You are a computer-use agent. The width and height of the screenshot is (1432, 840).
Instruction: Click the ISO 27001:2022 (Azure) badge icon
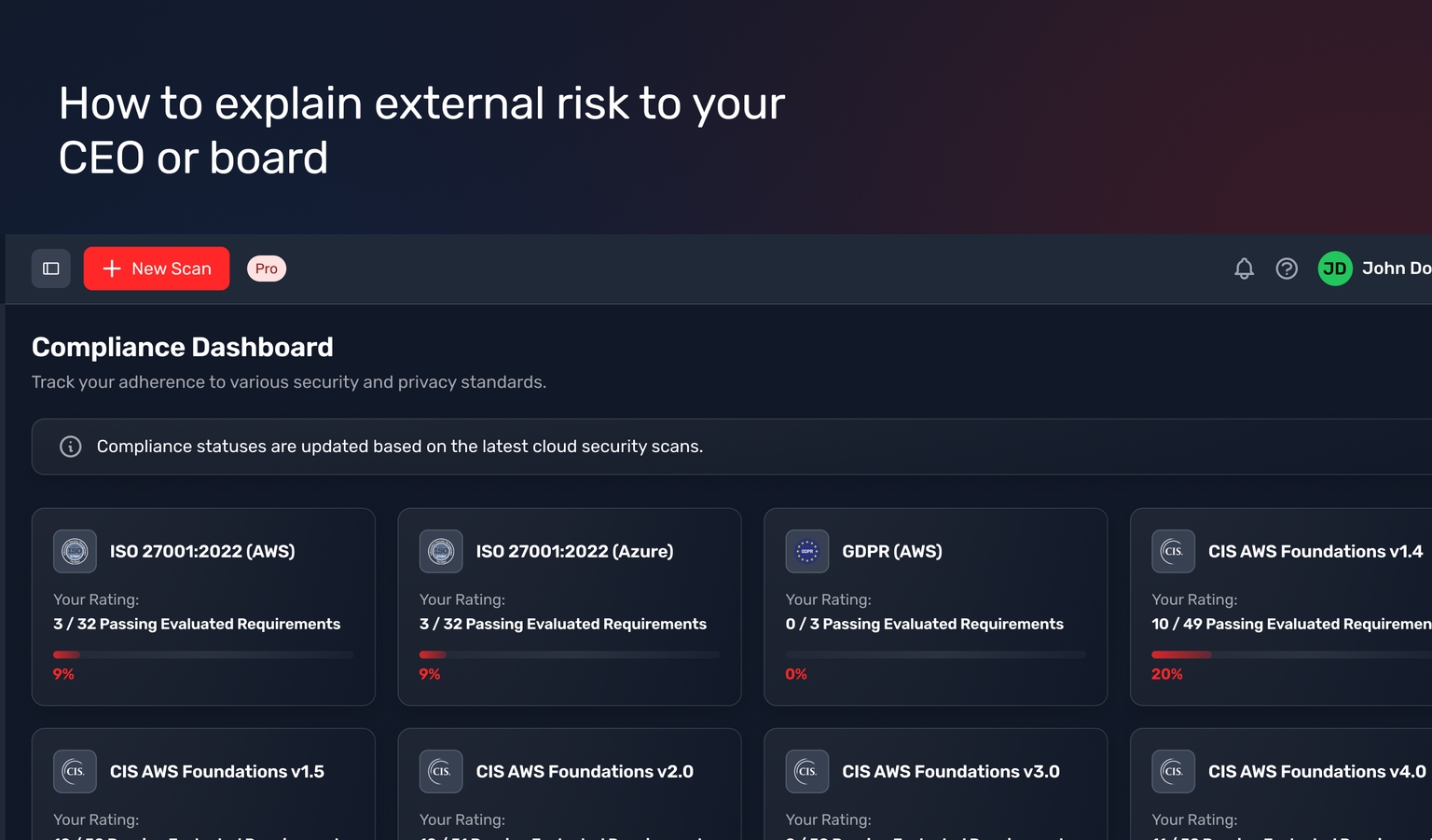pos(441,551)
